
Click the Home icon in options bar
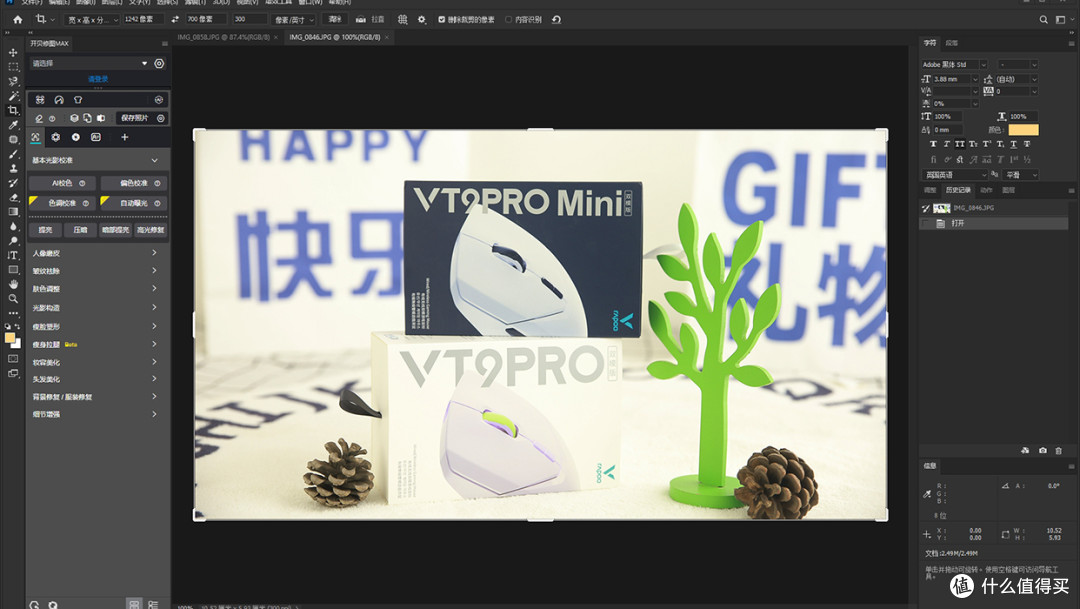point(17,19)
